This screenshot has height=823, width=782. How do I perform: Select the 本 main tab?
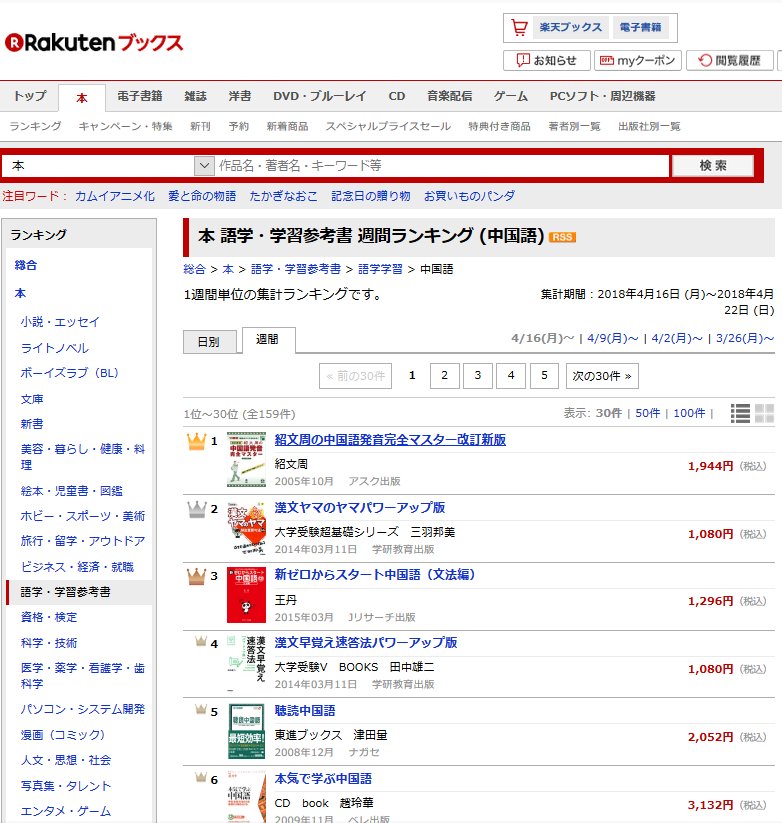(x=82, y=98)
